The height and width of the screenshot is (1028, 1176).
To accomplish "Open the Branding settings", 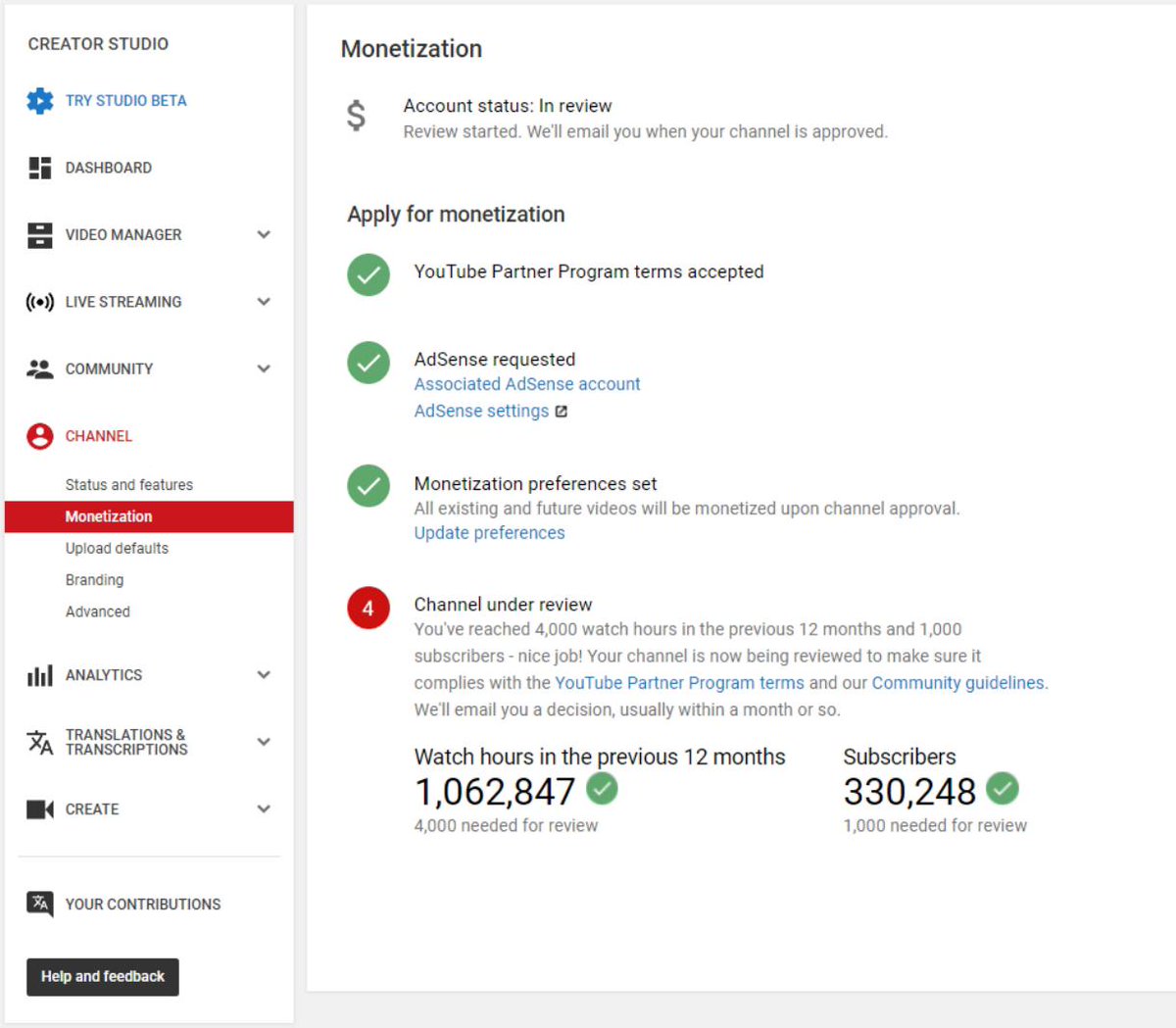I will click(94, 580).
